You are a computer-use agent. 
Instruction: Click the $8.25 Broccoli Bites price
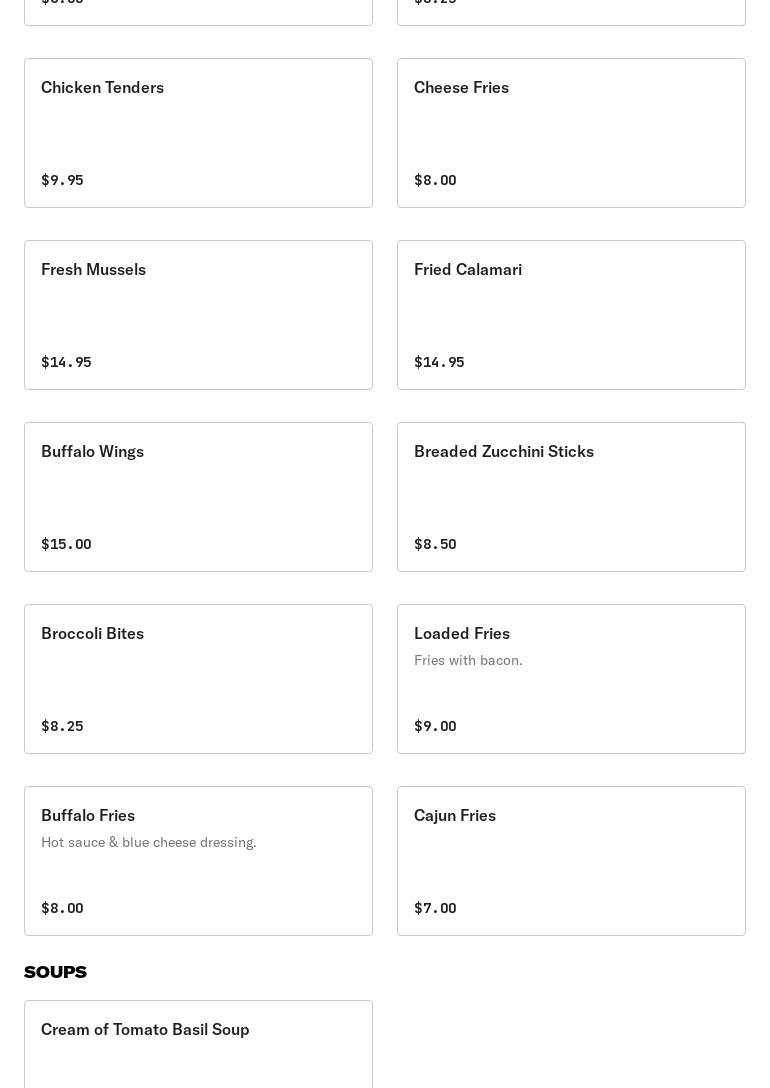(62, 726)
